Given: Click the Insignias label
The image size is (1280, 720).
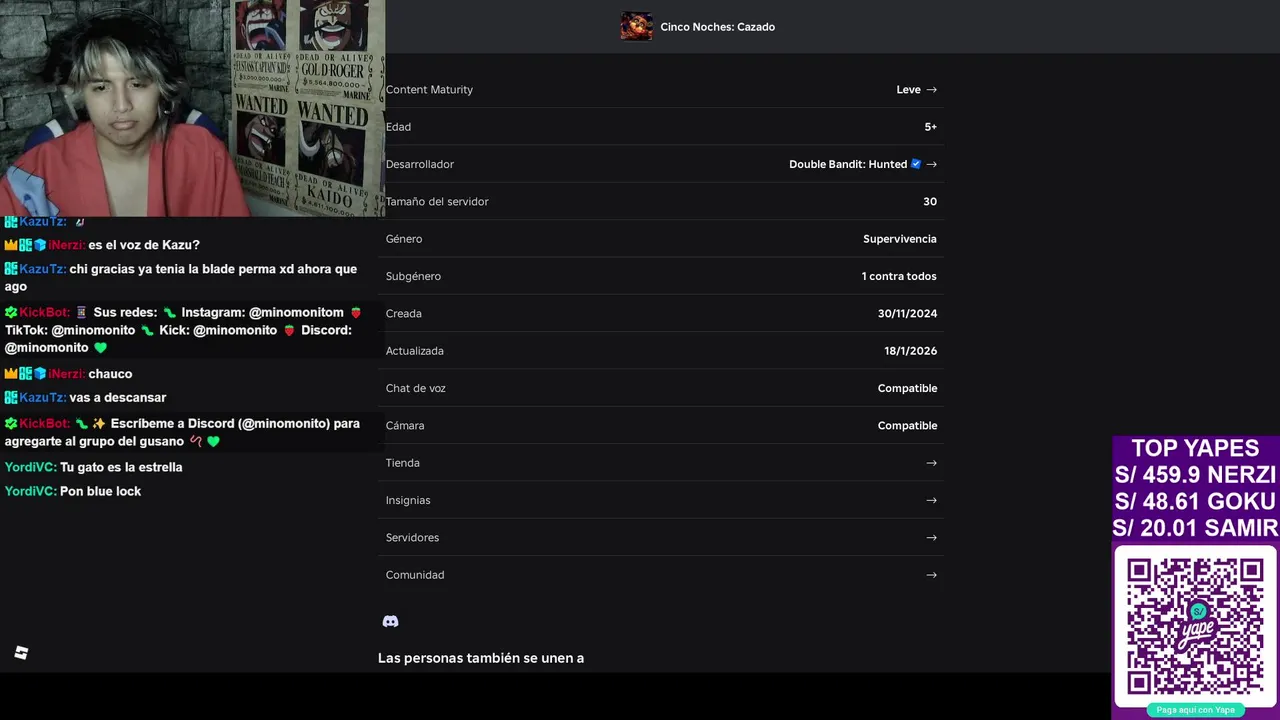Looking at the screenshot, I should pos(408,500).
